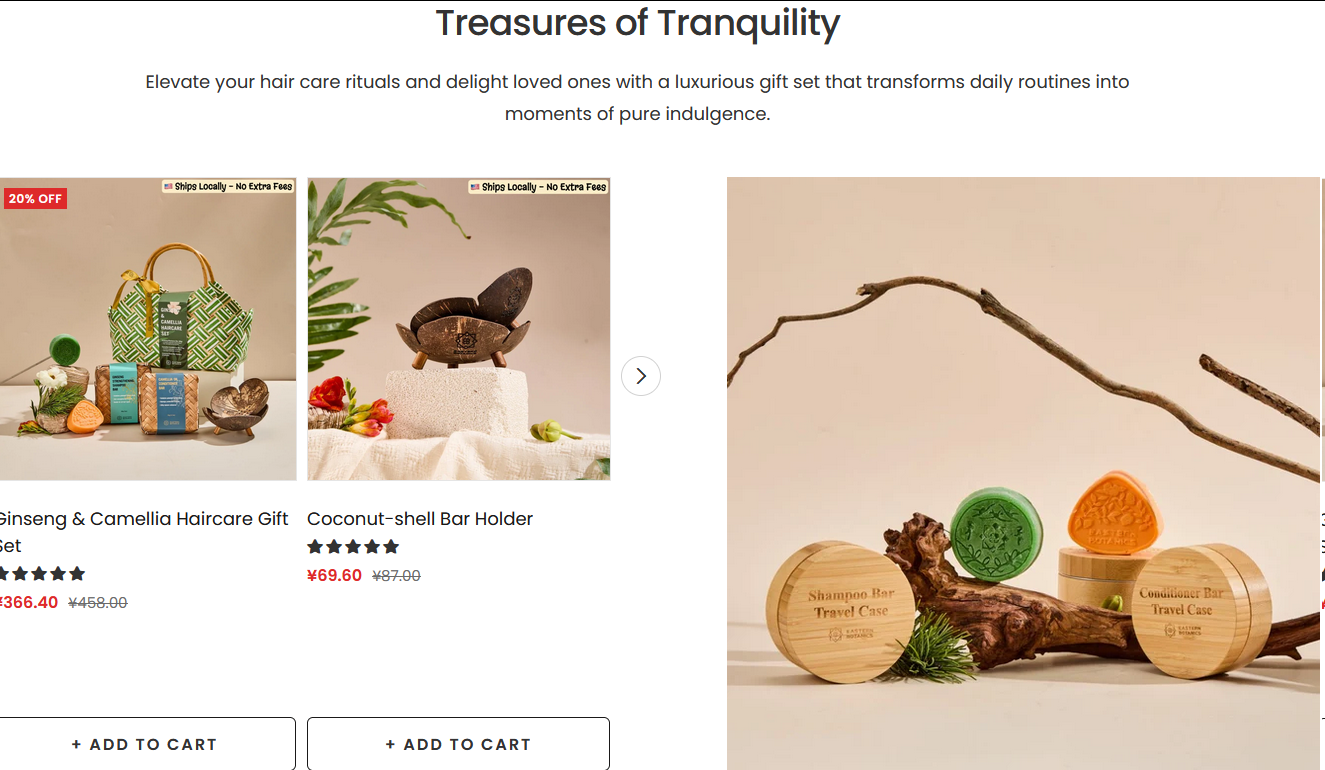Viewport: 1325px width, 770px height.
Task: Click the star rating under Coconut-shell Bar Holder
Action: tap(353, 547)
